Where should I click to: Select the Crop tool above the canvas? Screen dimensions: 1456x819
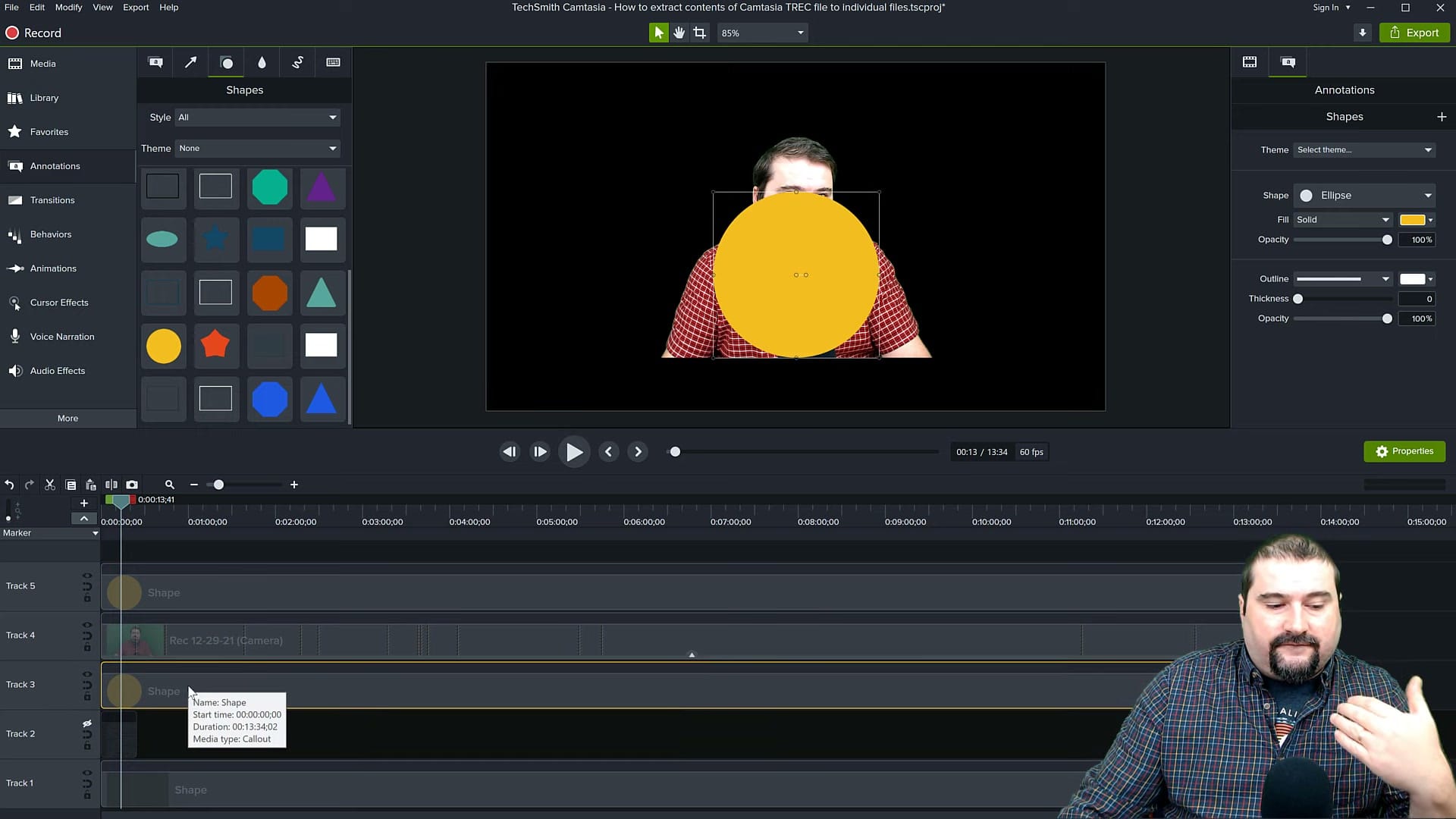point(699,33)
